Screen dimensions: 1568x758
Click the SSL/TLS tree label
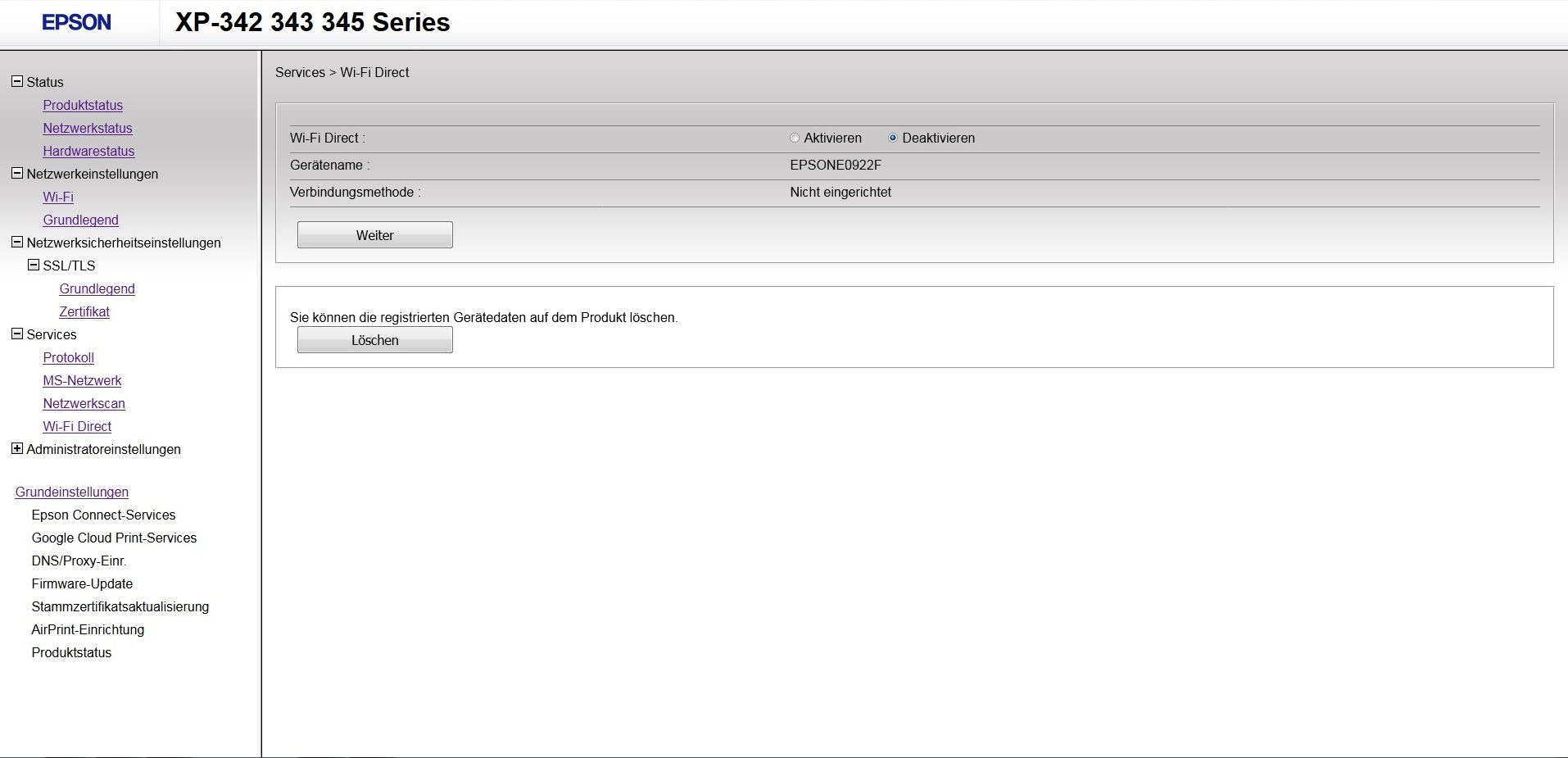click(69, 266)
